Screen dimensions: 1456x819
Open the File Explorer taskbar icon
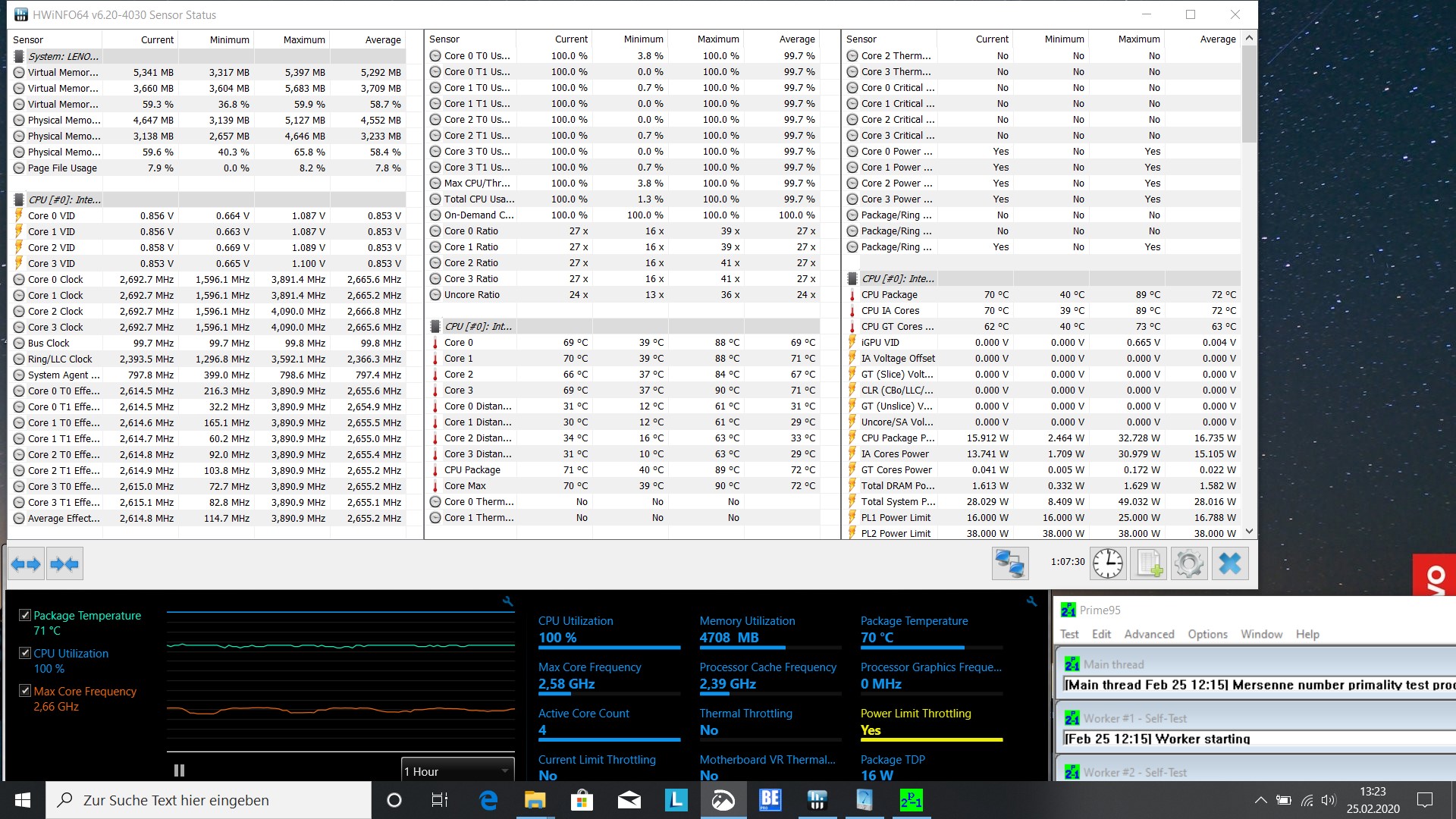click(535, 800)
